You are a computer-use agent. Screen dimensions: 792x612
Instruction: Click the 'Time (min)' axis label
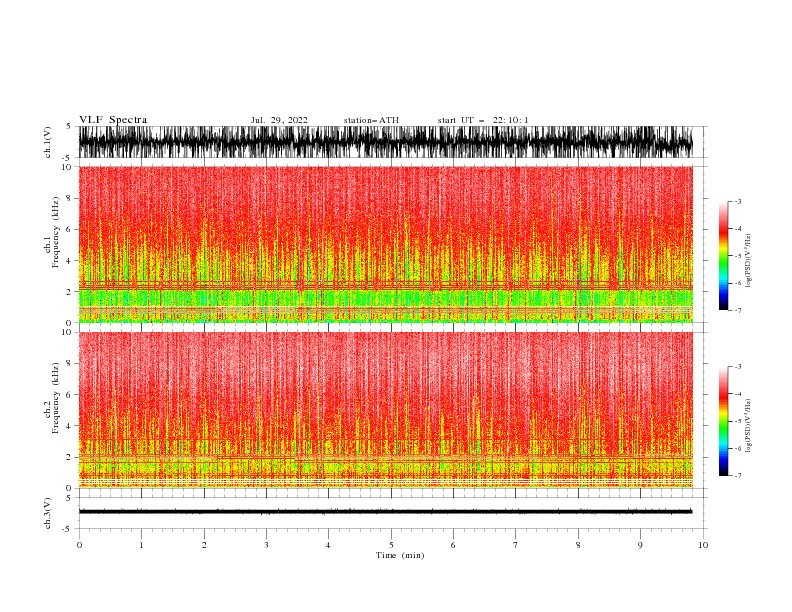pyautogui.click(x=400, y=555)
